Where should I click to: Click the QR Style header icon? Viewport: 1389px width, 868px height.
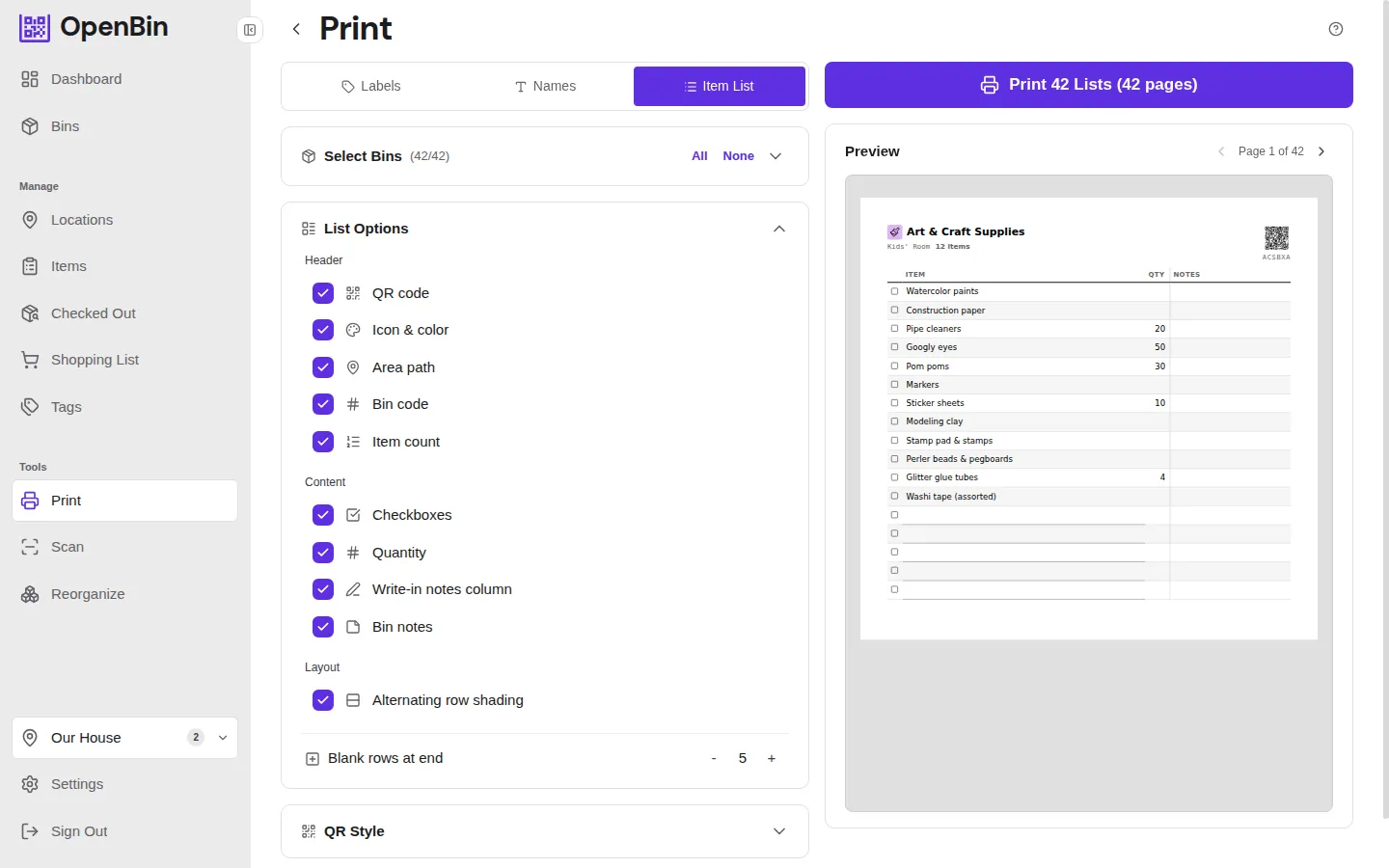coord(309,831)
